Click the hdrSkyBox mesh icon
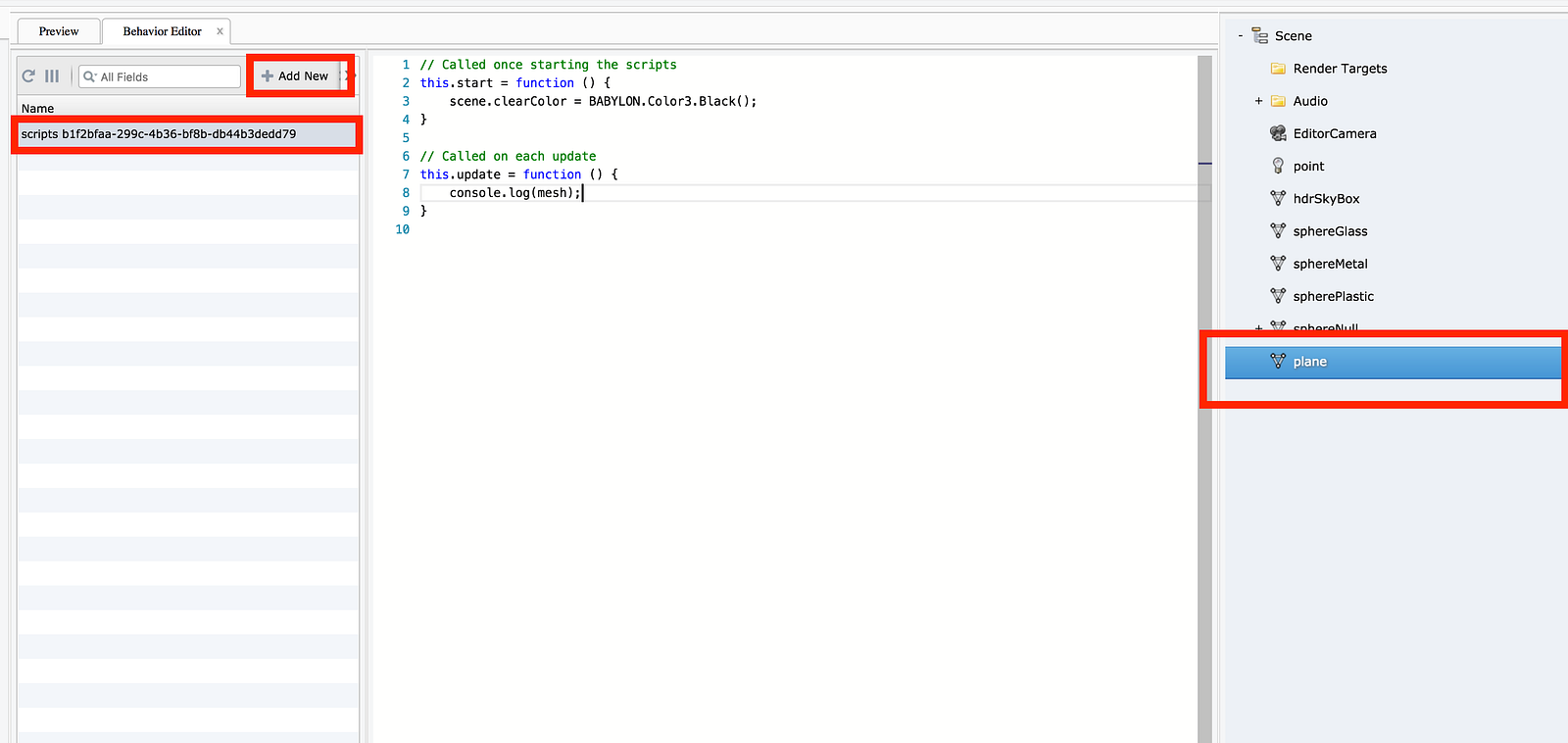Viewport: 1568px width, 743px height. 1278,198
